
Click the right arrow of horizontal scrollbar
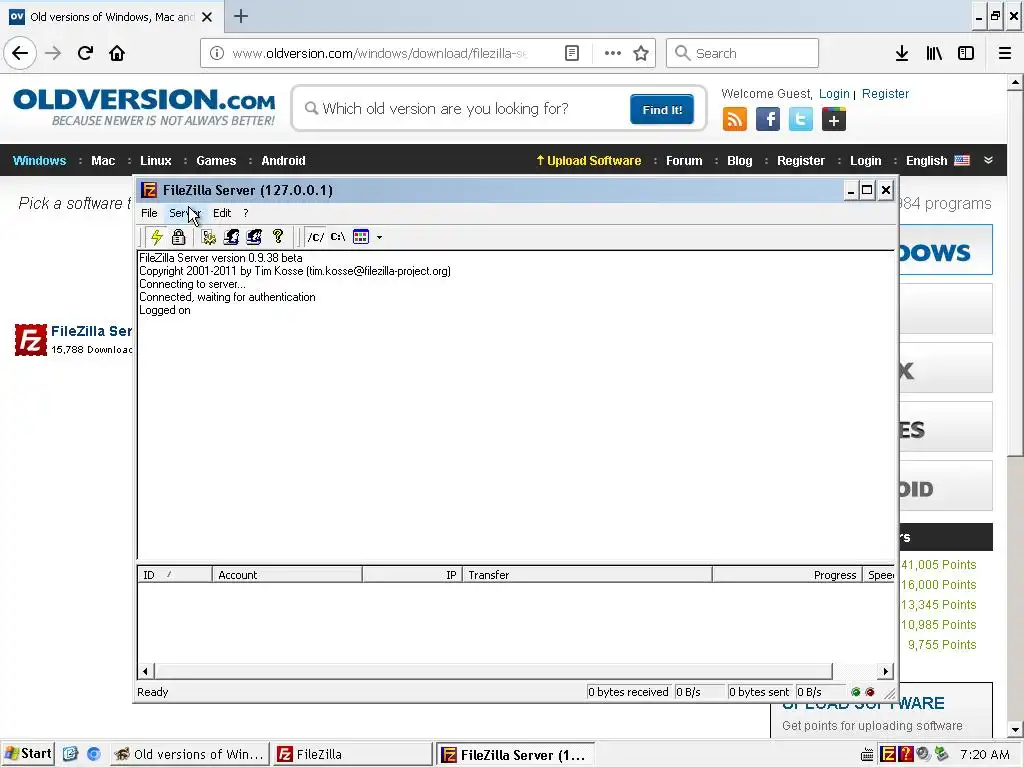click(x=886, y=671)
